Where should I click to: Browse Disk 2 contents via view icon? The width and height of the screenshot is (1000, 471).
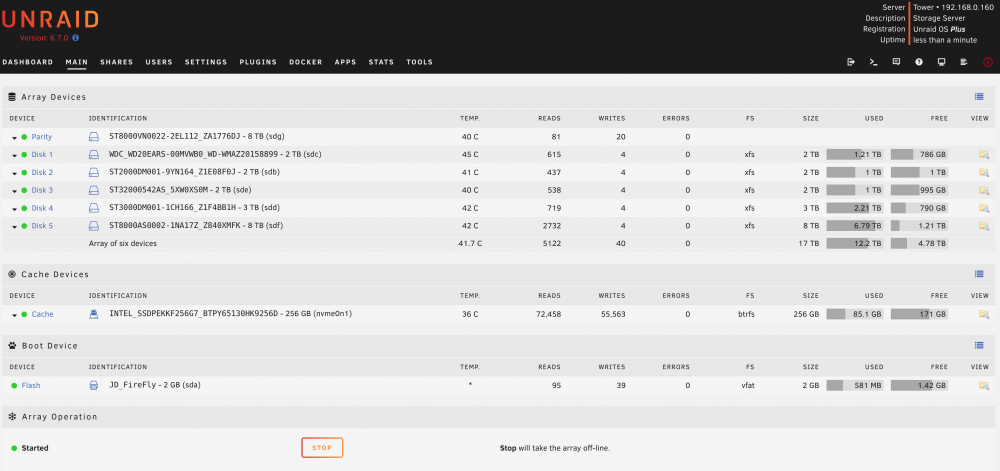pos(983,172)
